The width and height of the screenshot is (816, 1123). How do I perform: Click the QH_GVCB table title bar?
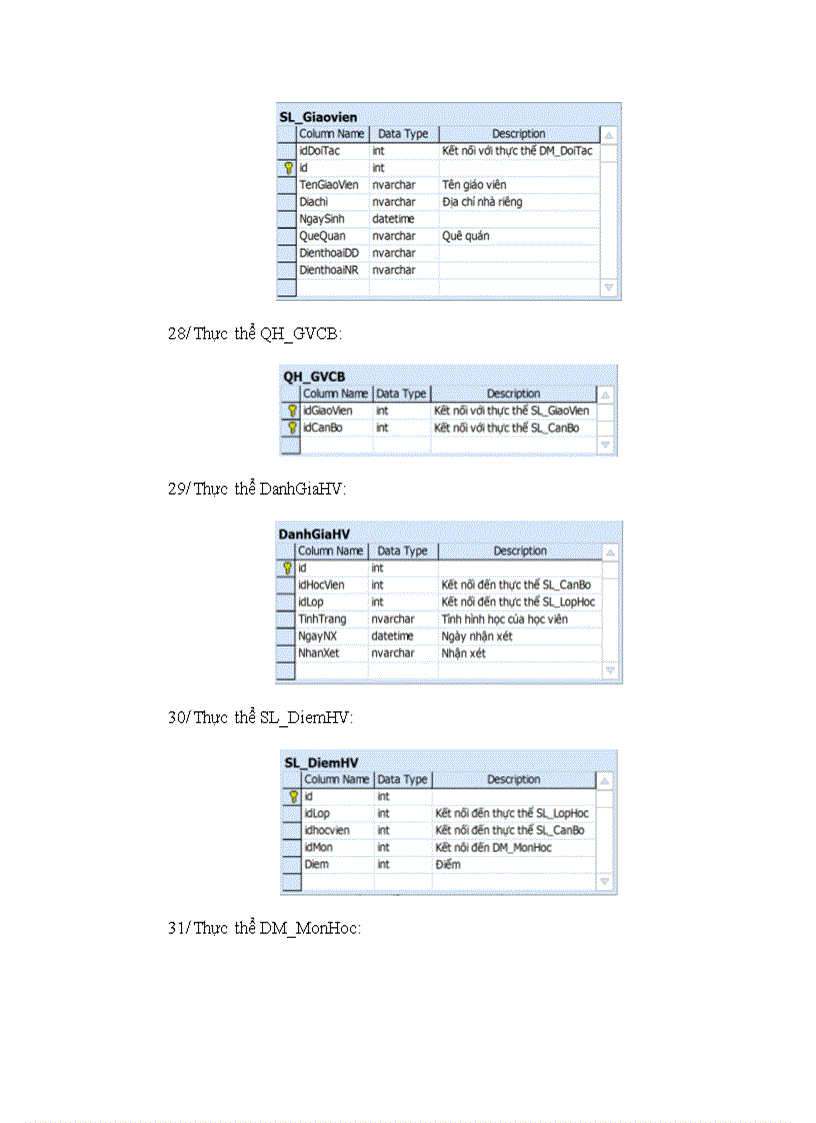(x=315, y=375)
